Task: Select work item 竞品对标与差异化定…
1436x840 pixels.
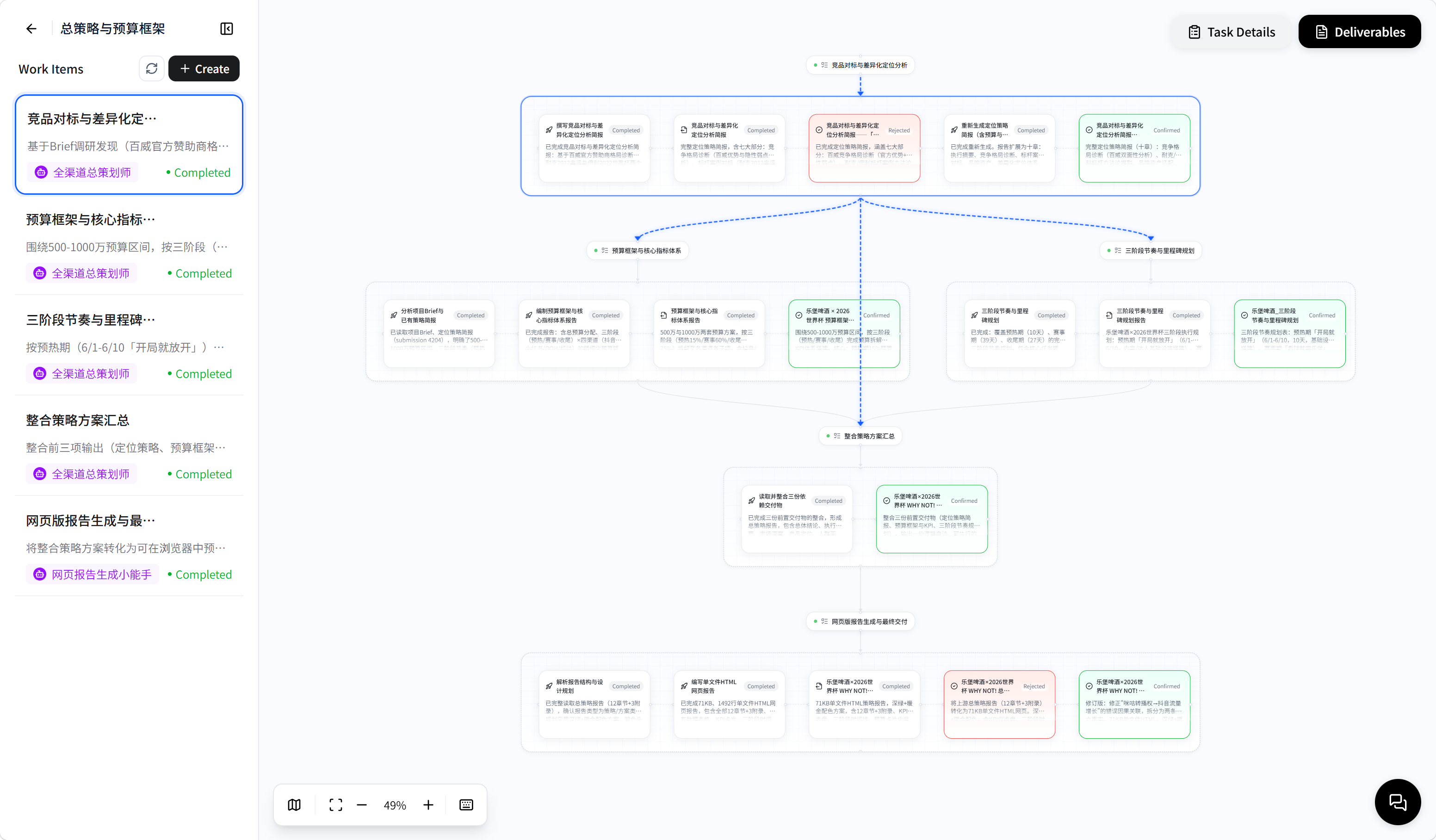Action: 129,145
